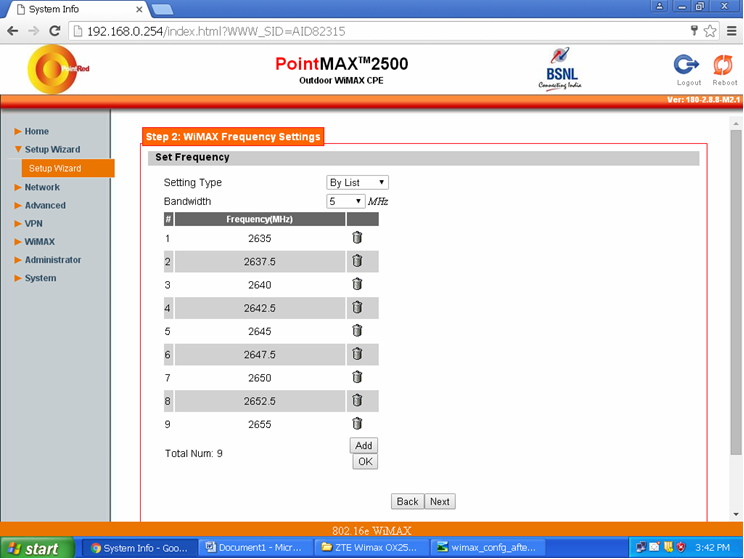Delete frequency 2647.5 with its trash icon
This screenshot has height=559, width=744.
(x=357, y=354)
